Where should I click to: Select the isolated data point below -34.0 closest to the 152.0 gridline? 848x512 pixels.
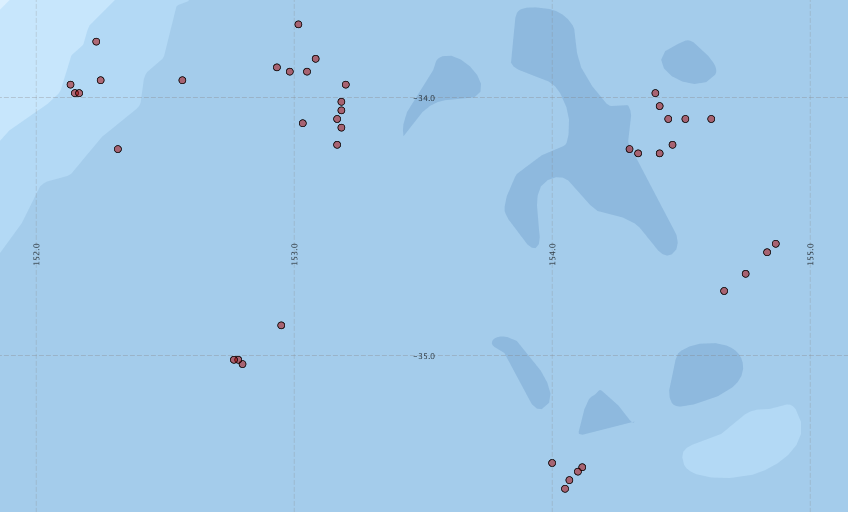(118, 149)
